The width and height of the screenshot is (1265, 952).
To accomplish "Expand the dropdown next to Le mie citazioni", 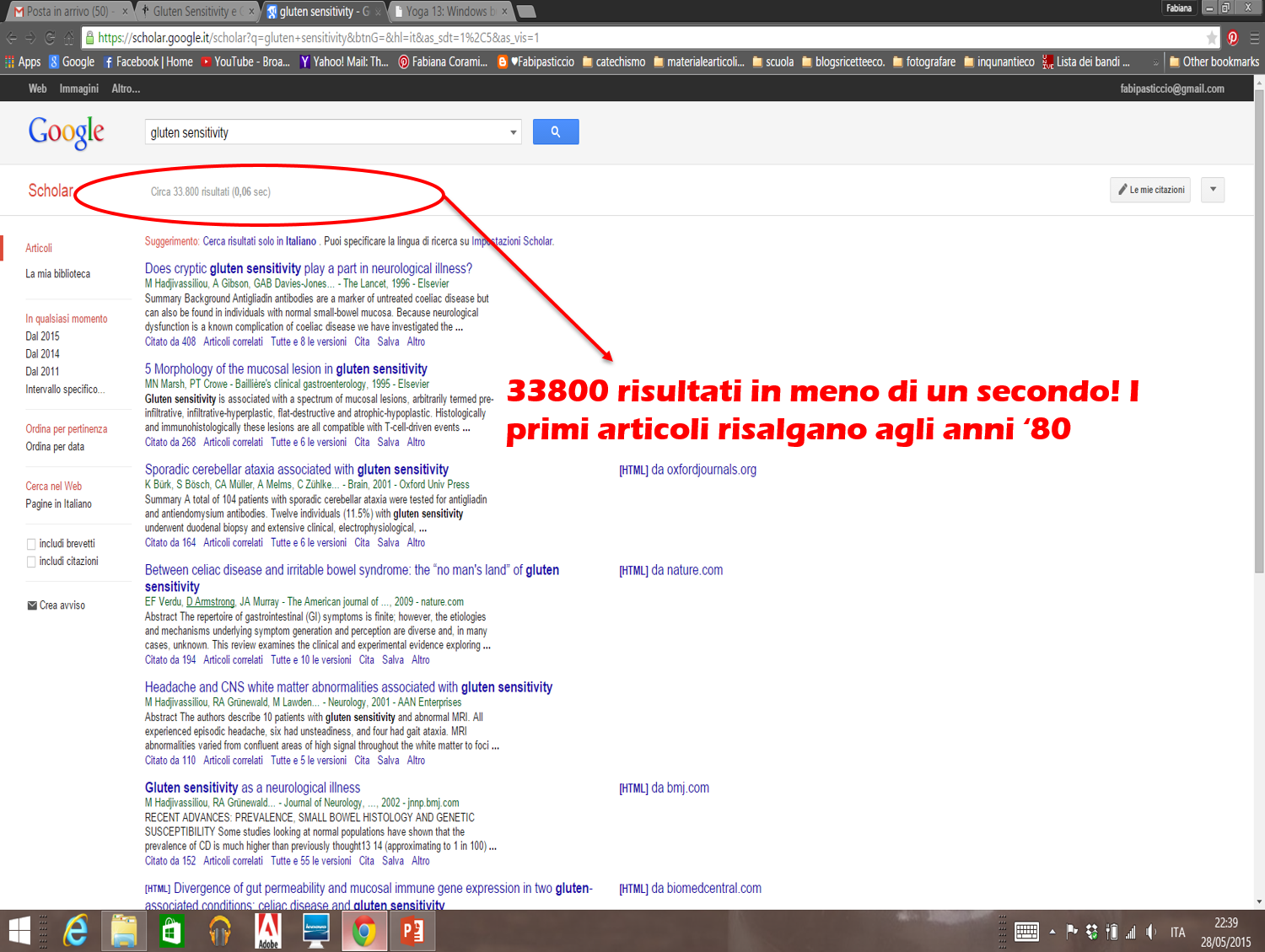I will point(1213,190).
